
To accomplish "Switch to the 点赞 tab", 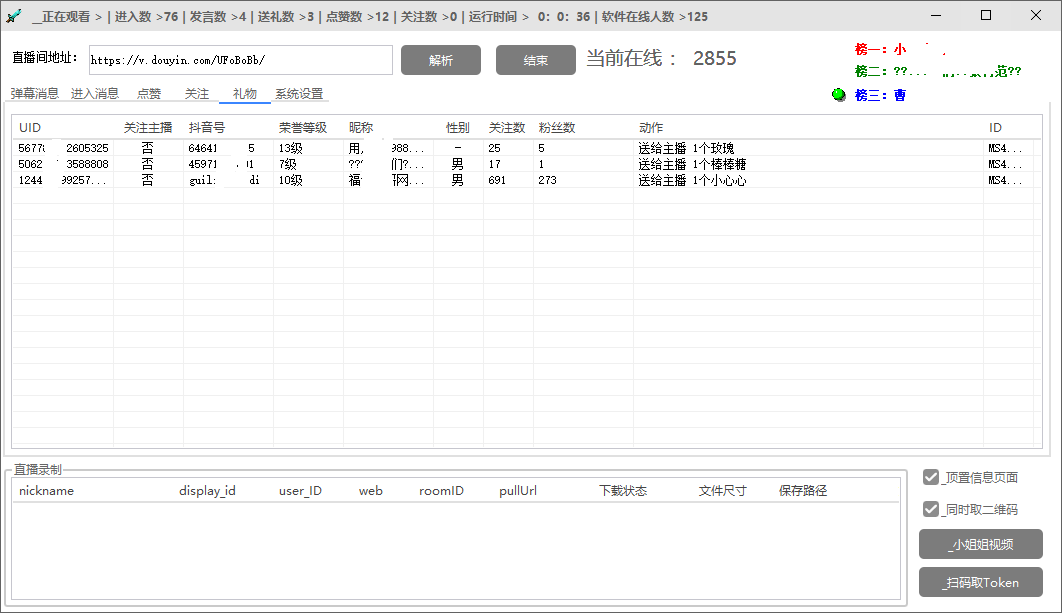I will (x=147, y=93).
